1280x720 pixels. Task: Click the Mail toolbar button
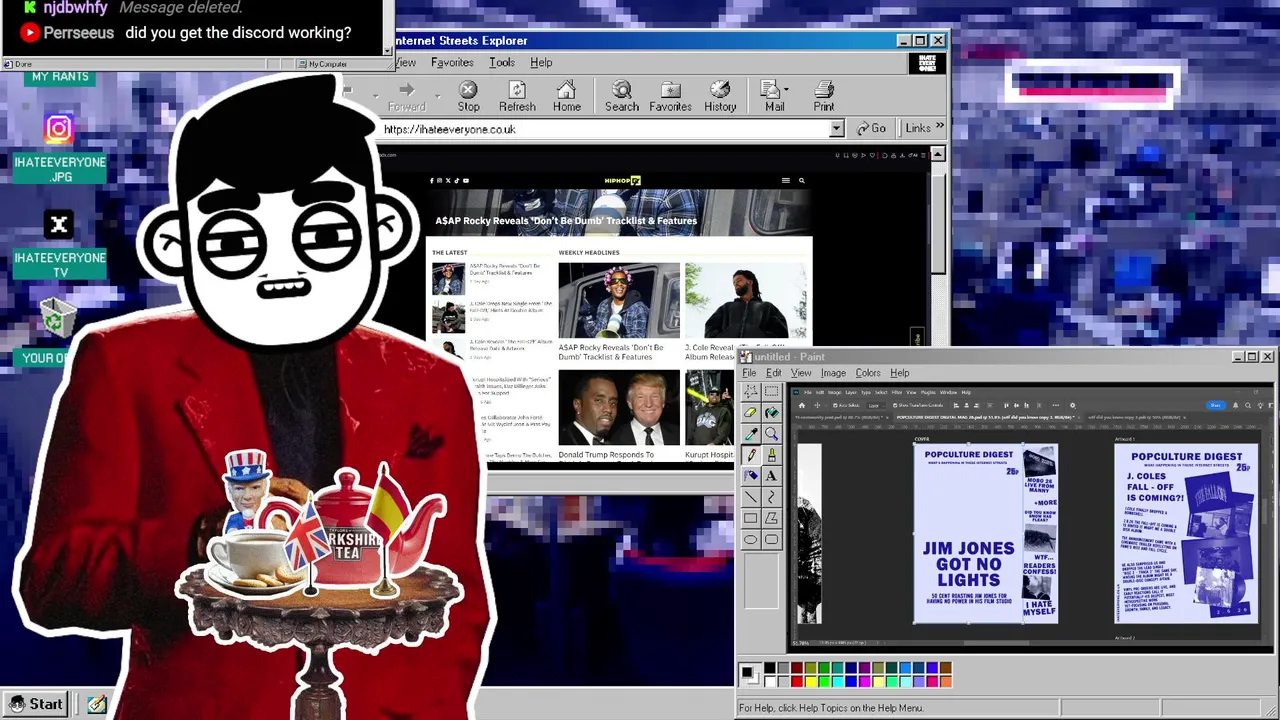point(774,97)
